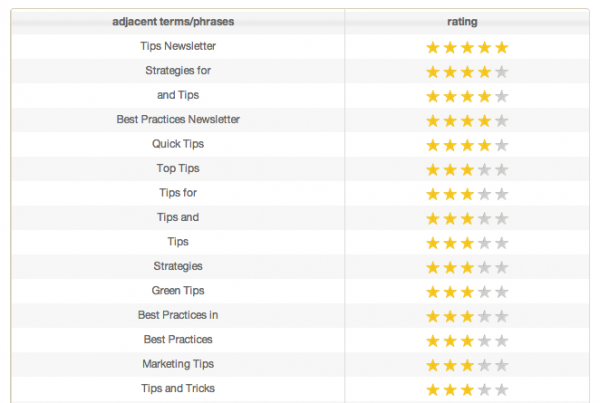The width and height of the screenshot is (600, 403).
Task: Select the second star in Tips for row
Action: point(450,194)
